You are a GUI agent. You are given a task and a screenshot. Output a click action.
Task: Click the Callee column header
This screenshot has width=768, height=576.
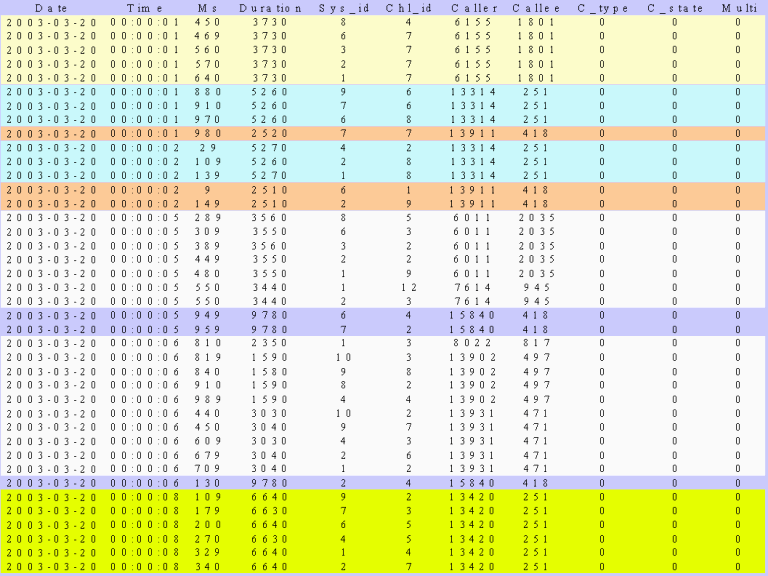coord(536,7)
